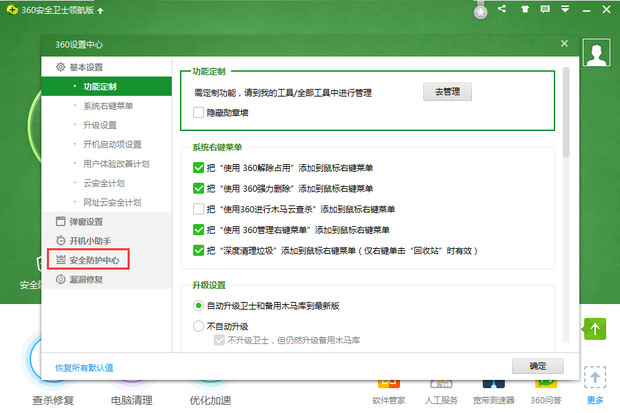Viewport: 620px width, 413px height.
Task: Click 恢复所有默认值 link
Action: [84, 368]
